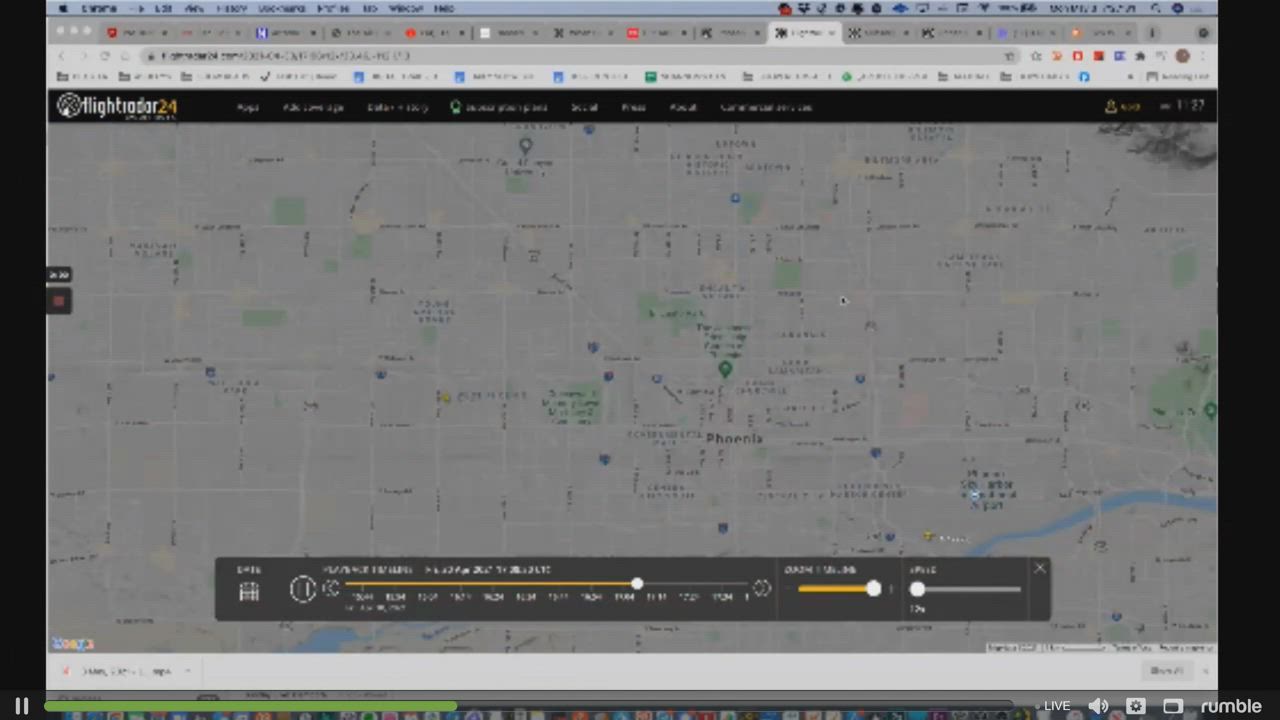Pause the flight playback
The height and width of the screenshot is (720, 1280).
pyautogui.click(x=302, y=589)
